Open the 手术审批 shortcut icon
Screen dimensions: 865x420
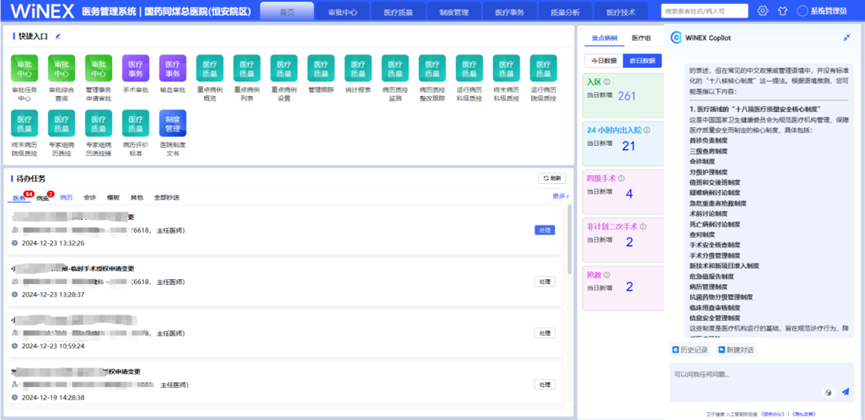135,69
